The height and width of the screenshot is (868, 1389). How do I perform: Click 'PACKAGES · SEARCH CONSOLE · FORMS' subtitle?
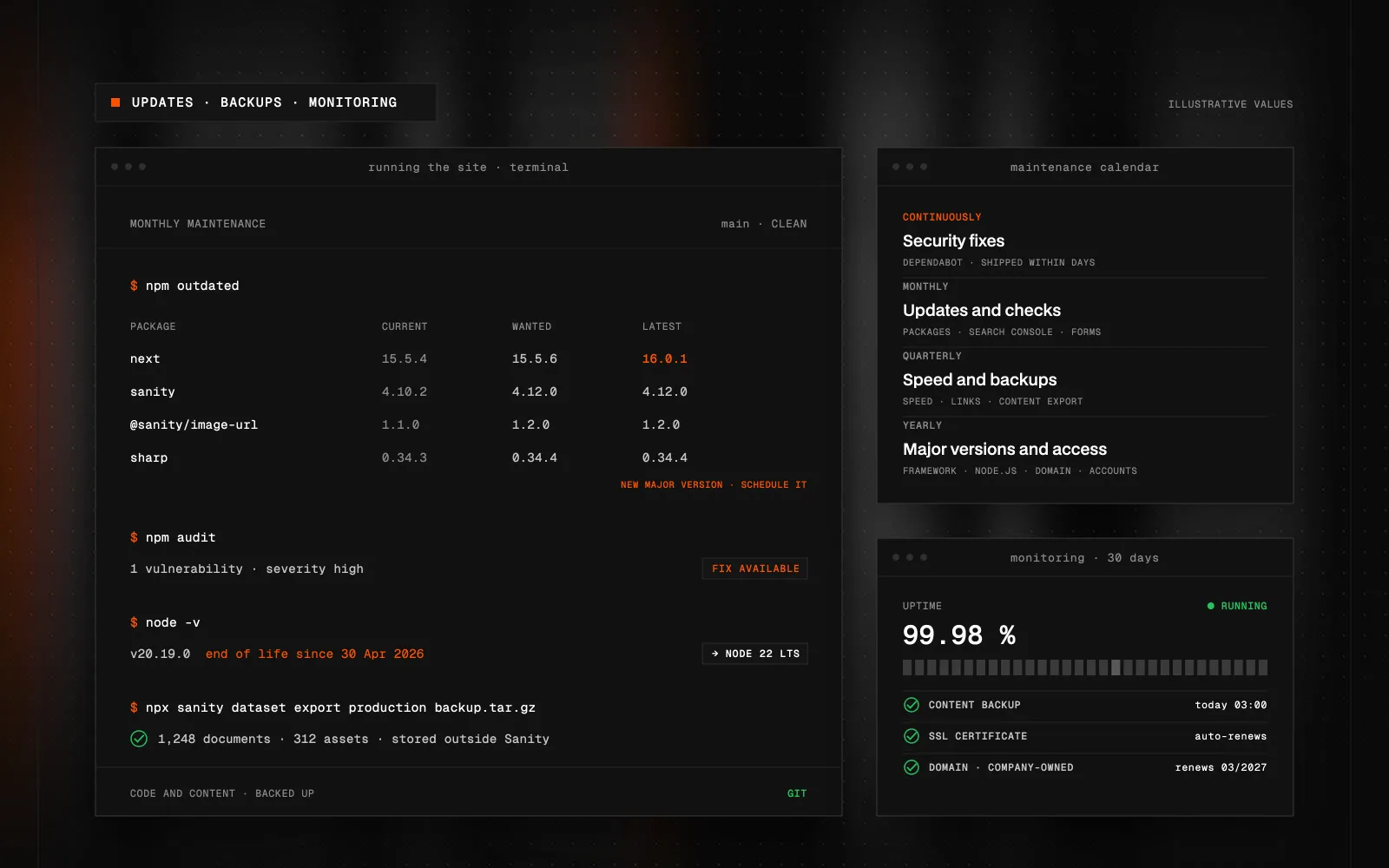pyautogui.click(x=1002, y=332)
